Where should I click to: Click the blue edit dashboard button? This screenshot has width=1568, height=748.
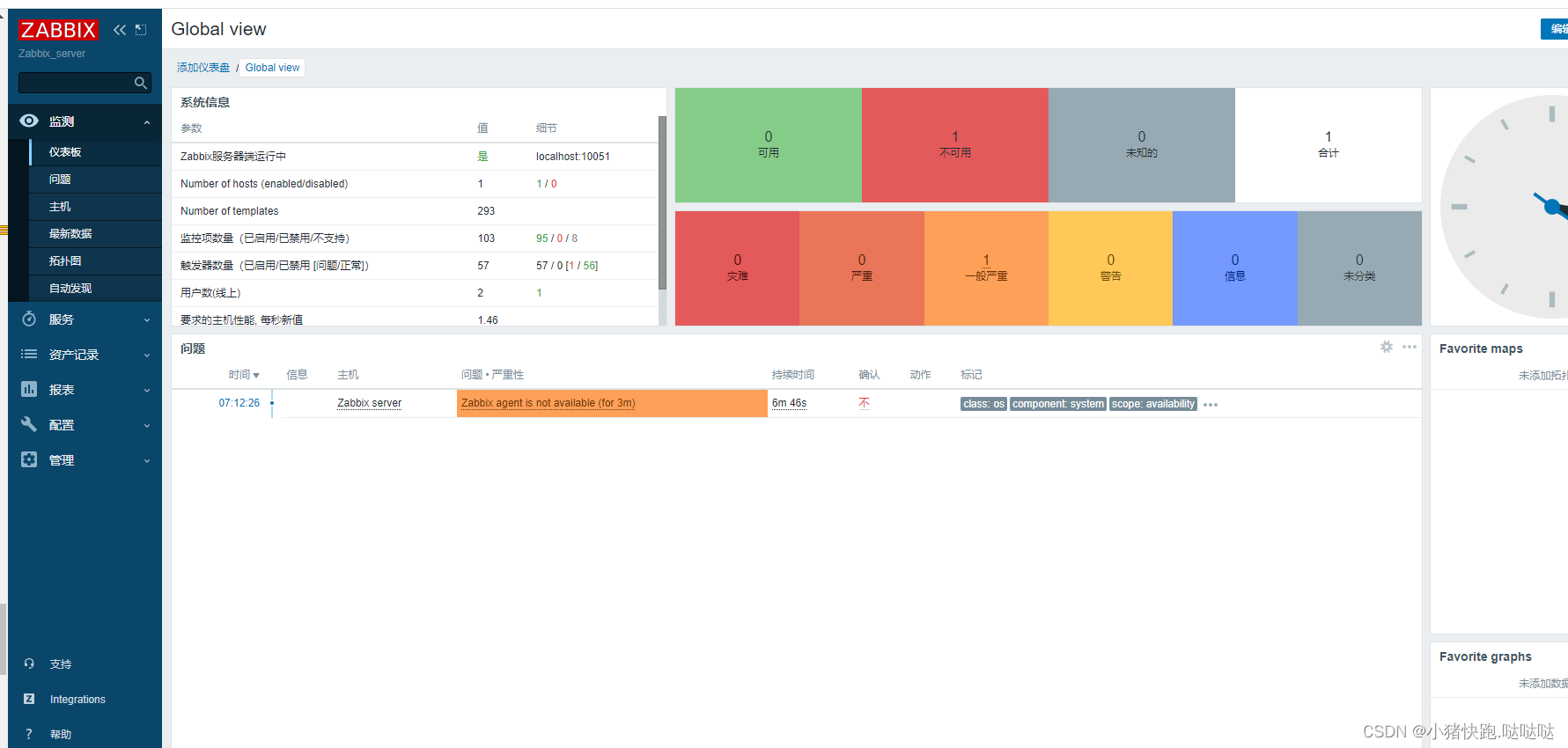(1555, 29)
